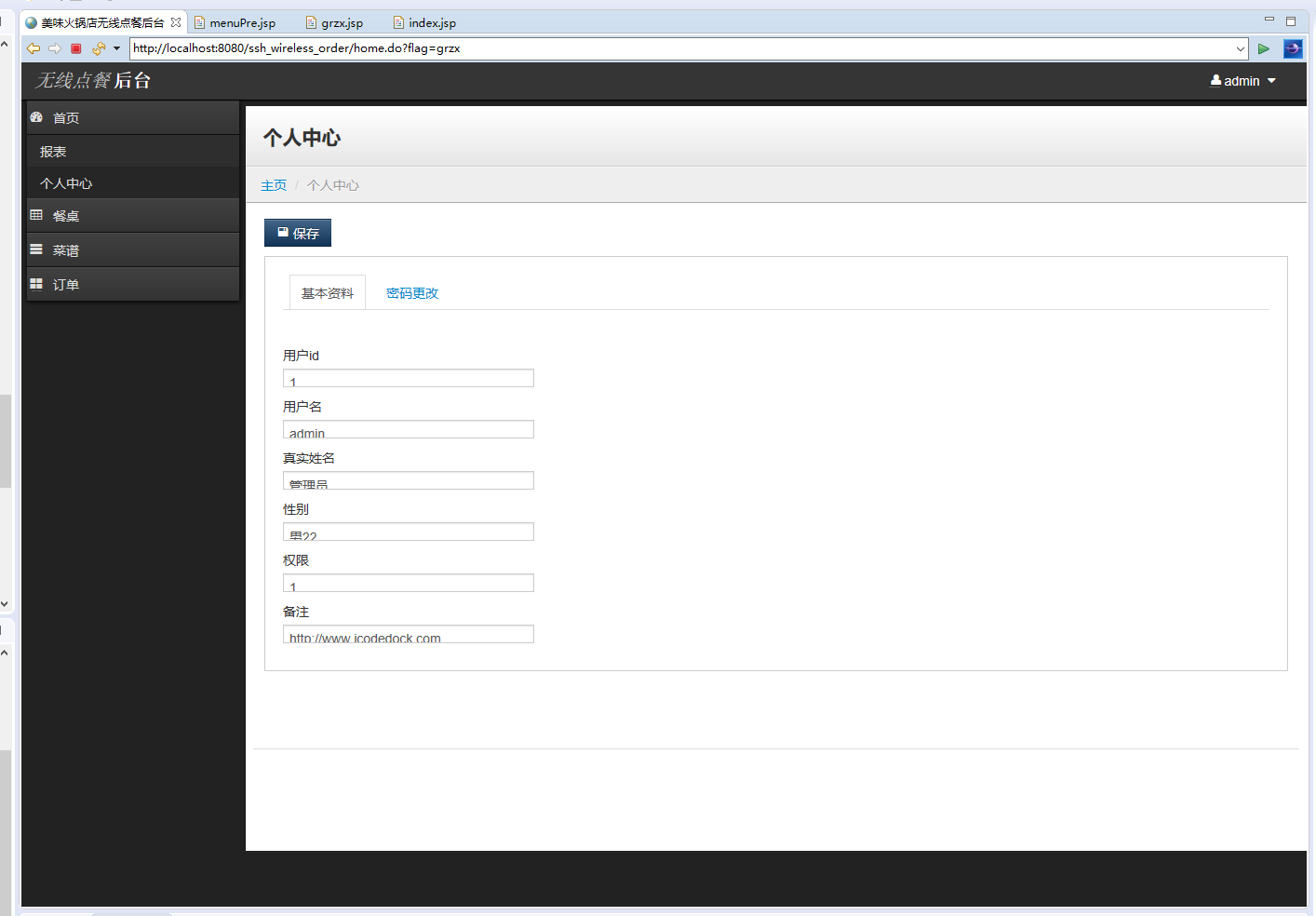Screen dimensions: 1316x916
Task: Click the 保存 save button
Action: pyautogui.click(x=298, y=233)
